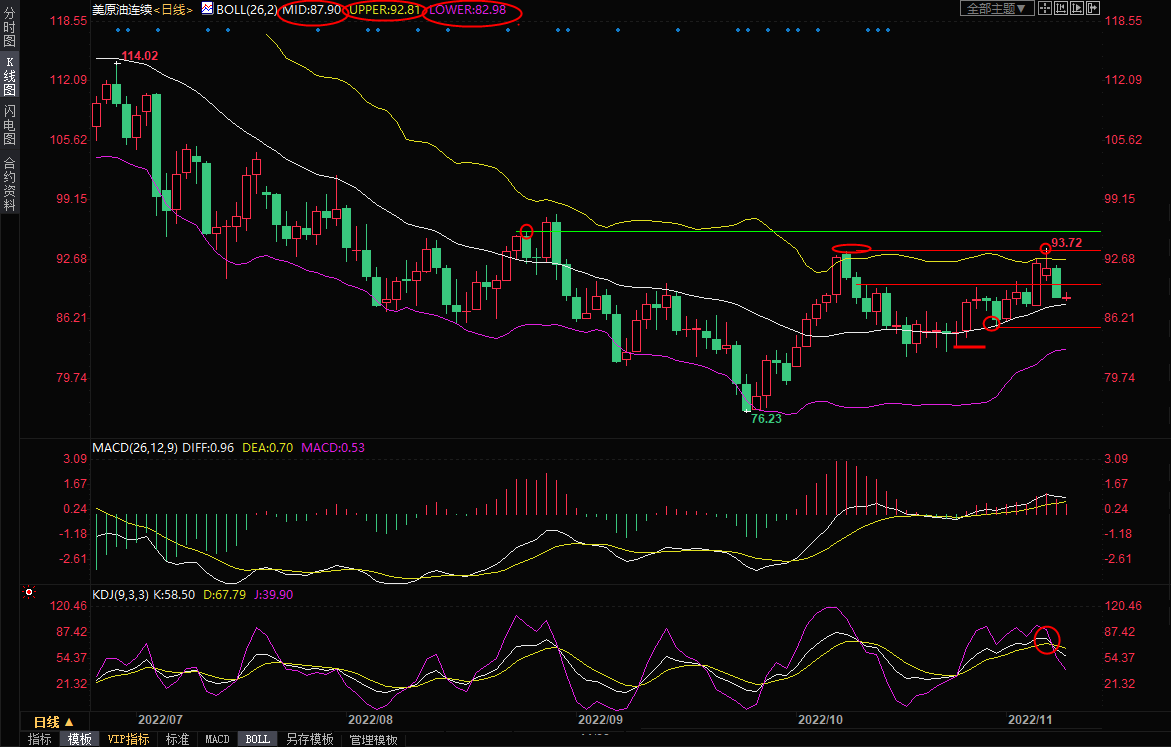
Task: Toggle the MACD indicator template
Action: click(217, 739)
